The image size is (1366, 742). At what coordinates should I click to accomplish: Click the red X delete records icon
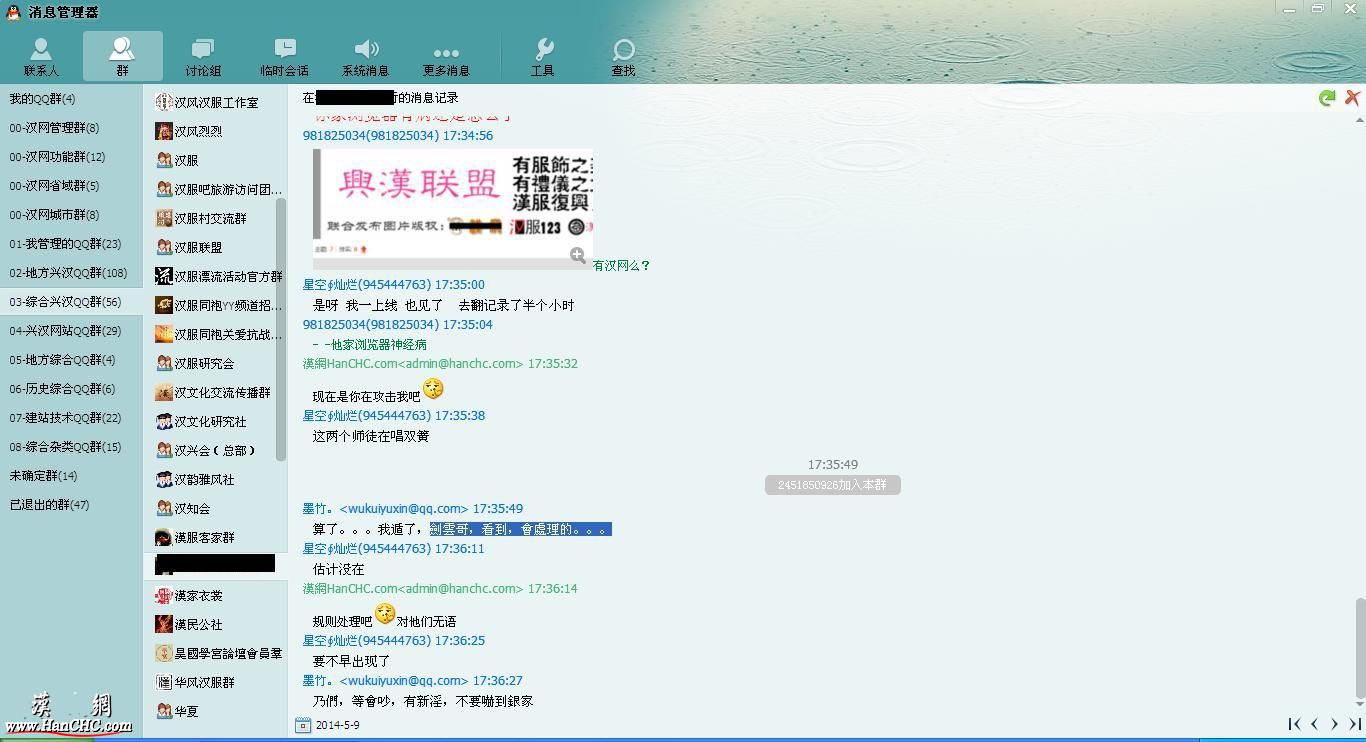pyautogui.click(x=1352, y=97)
